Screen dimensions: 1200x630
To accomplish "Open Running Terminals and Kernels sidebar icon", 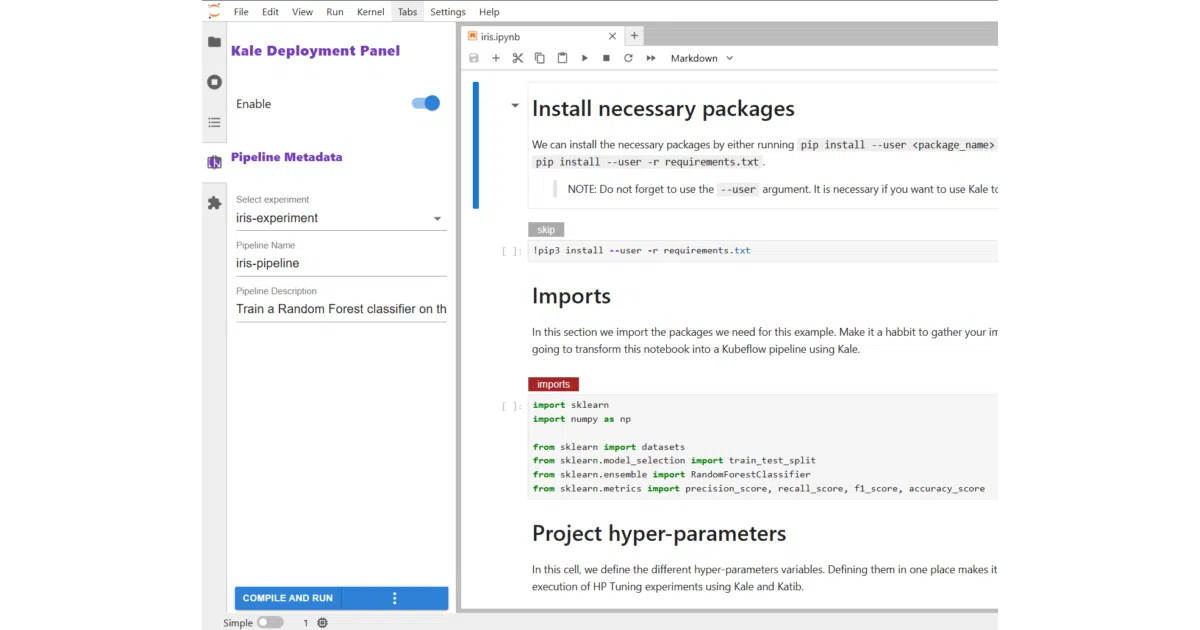I will pyautogui.click(x=214, y=82).
